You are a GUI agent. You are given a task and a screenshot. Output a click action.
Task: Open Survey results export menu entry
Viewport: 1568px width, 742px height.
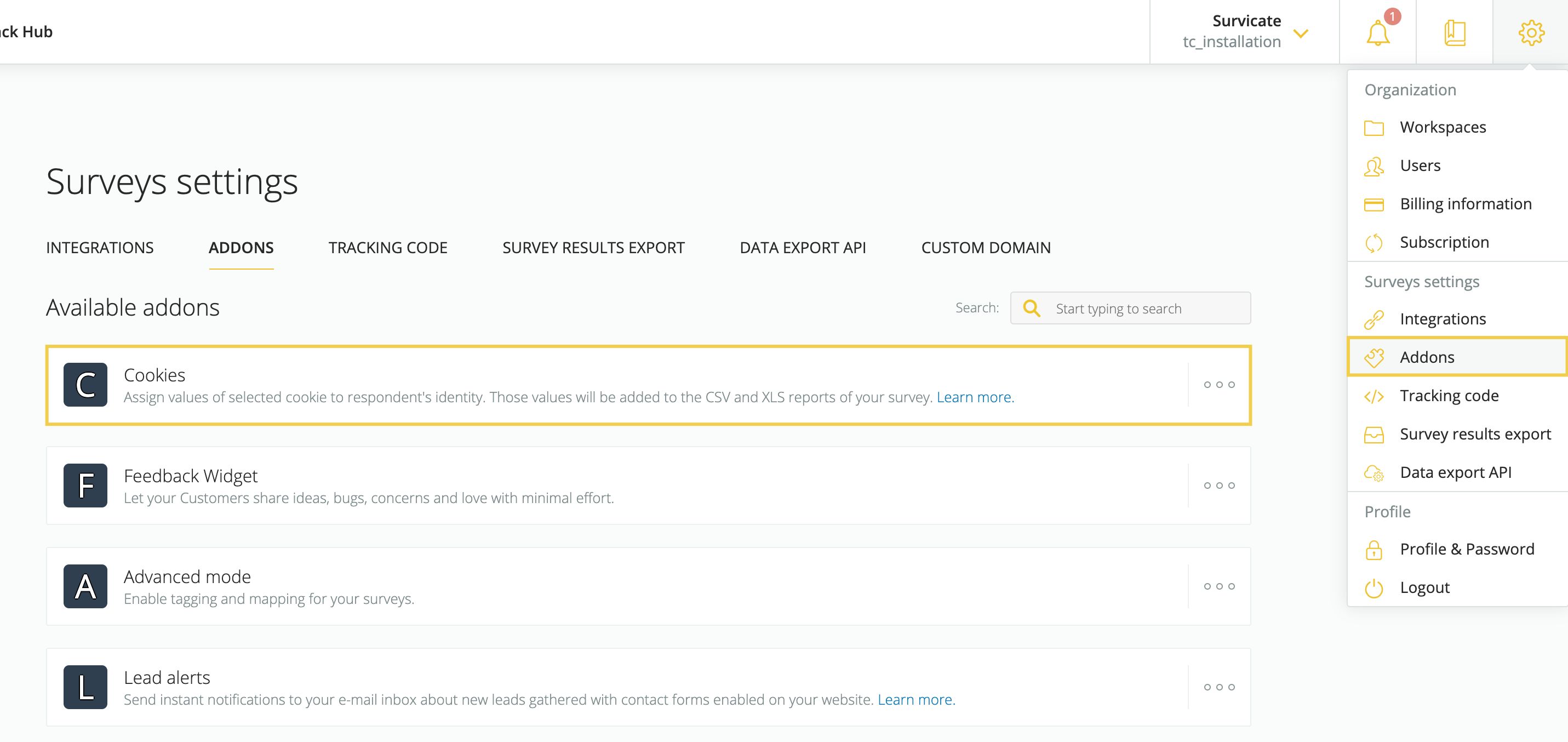tap(1457, 435)
